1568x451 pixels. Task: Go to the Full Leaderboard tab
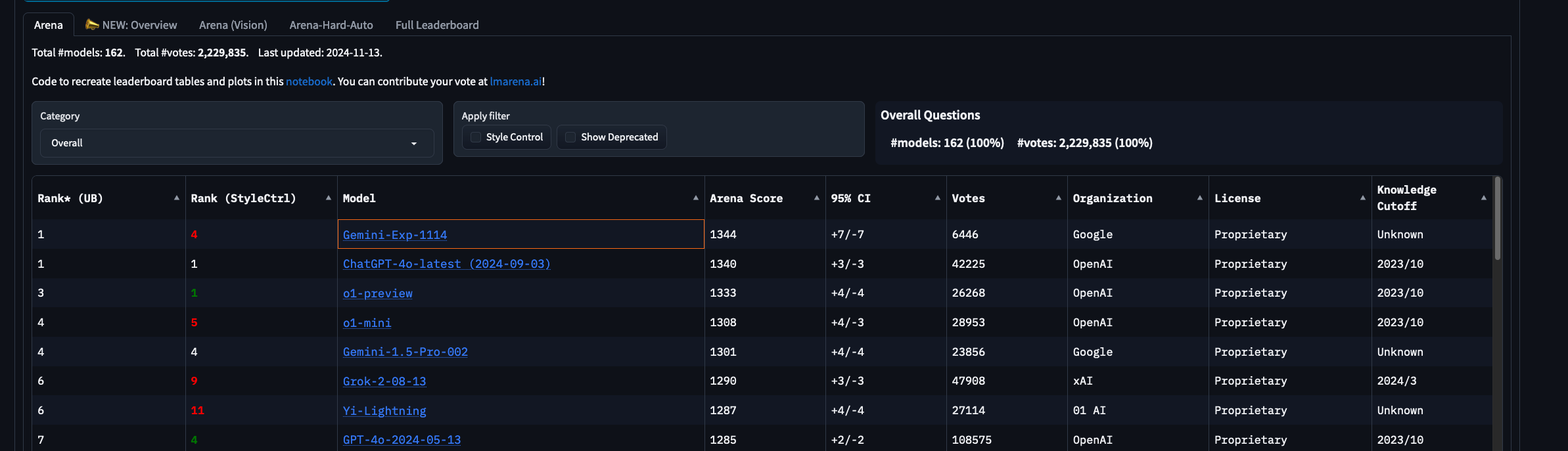click(437, 25)
